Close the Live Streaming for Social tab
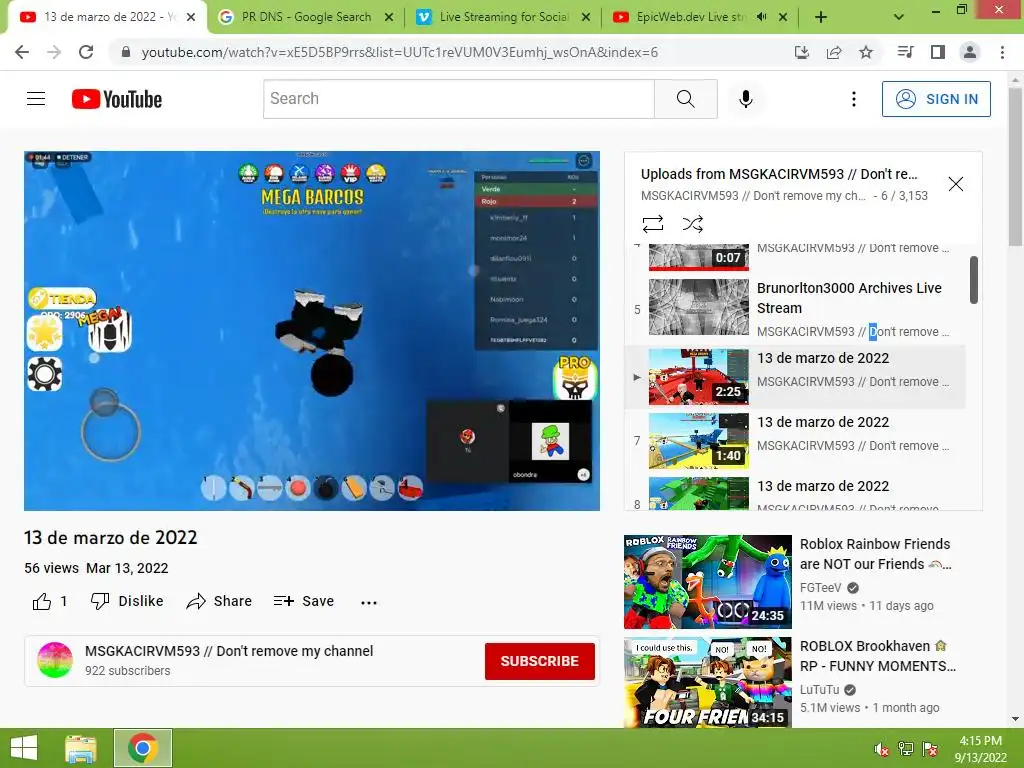This screenshot has width=1024, height=768. point(586,17)
